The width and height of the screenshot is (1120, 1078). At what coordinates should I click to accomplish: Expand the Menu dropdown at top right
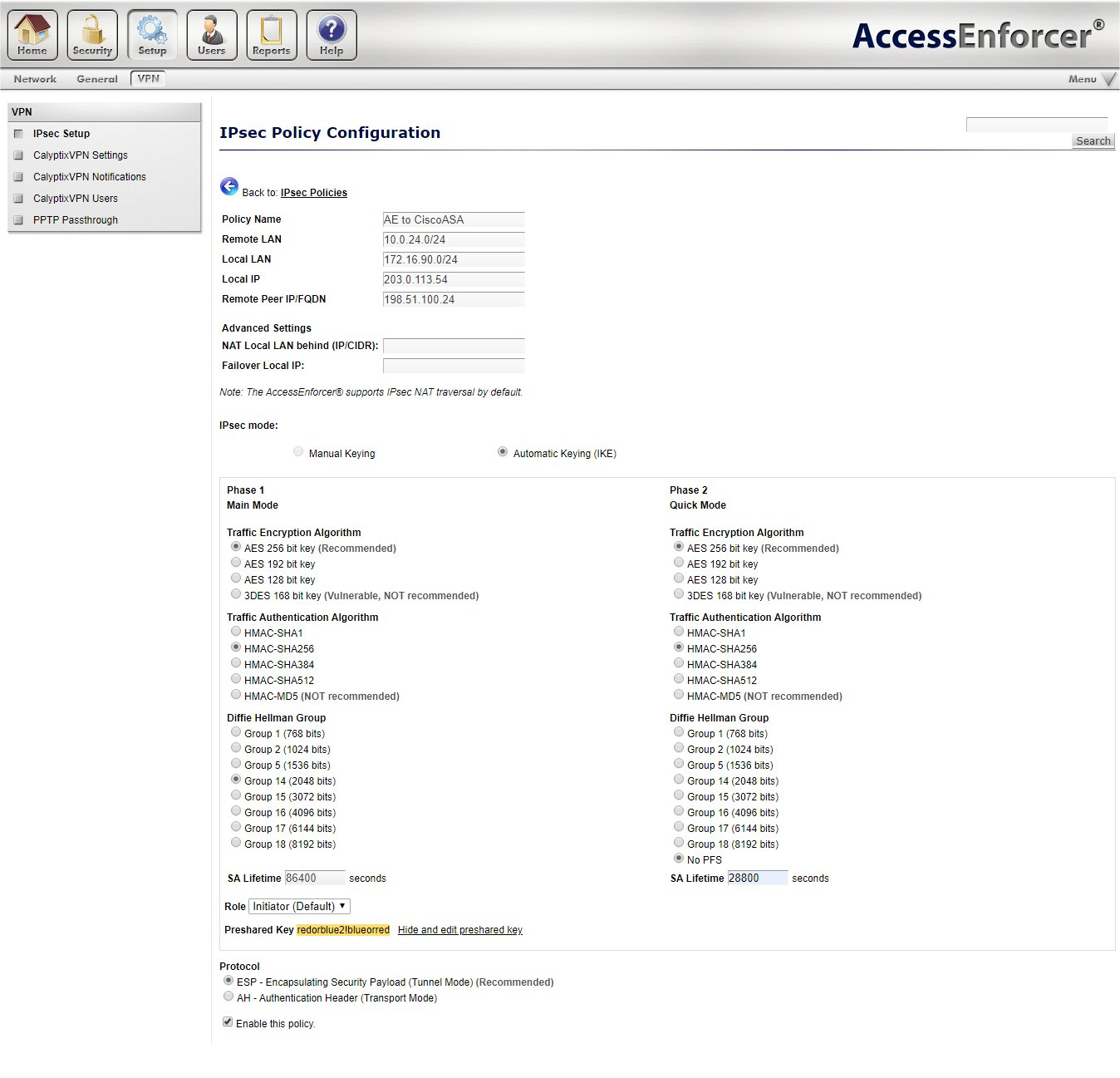(1091, 79)
